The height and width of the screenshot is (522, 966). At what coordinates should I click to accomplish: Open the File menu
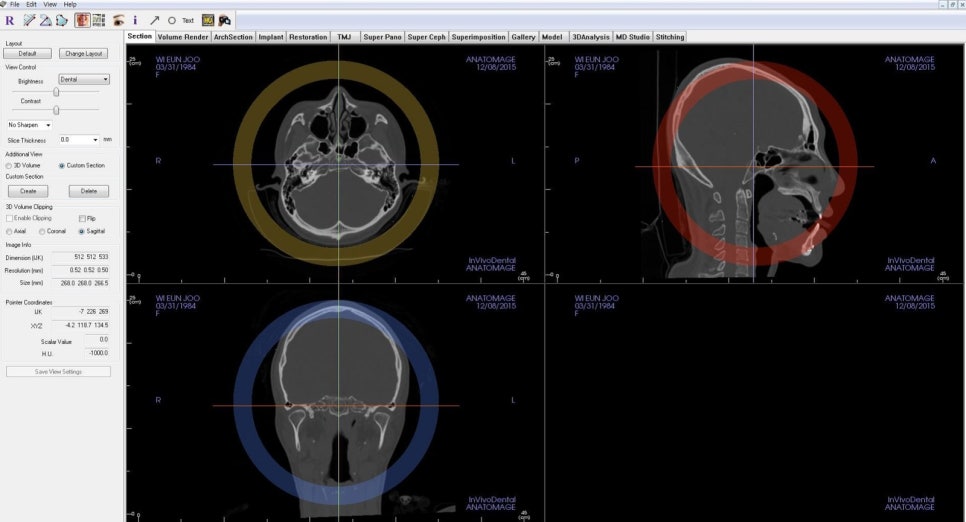coord(15,4)
